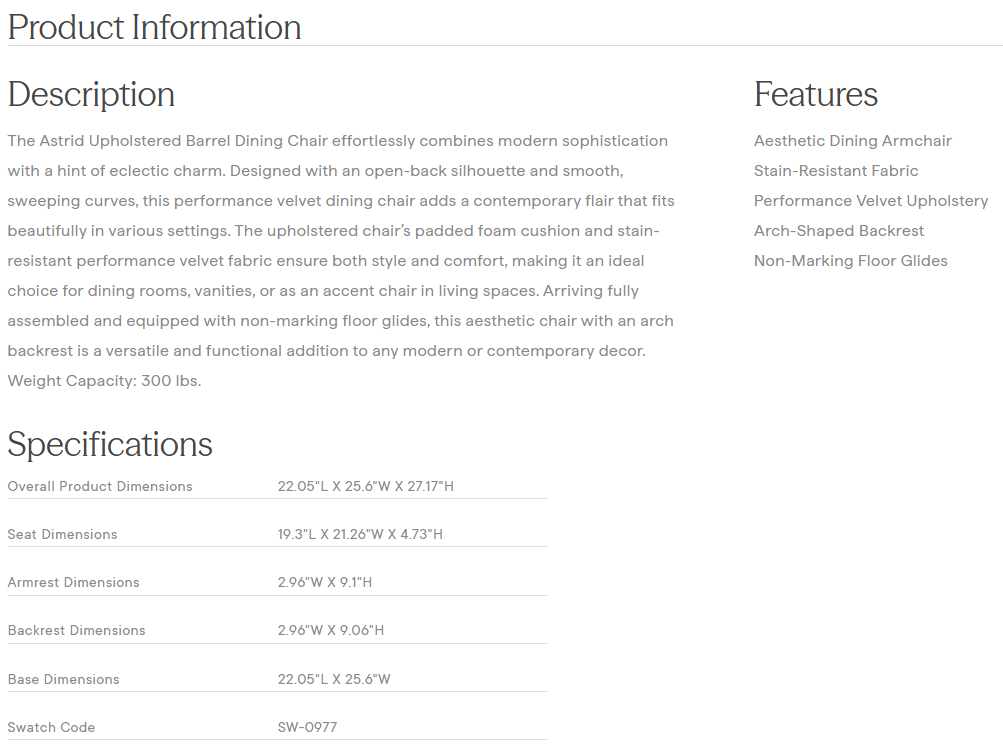Click the Specifications section heading
The height and width of the screenshot is (751, 1003).
[x=110, y=444]
